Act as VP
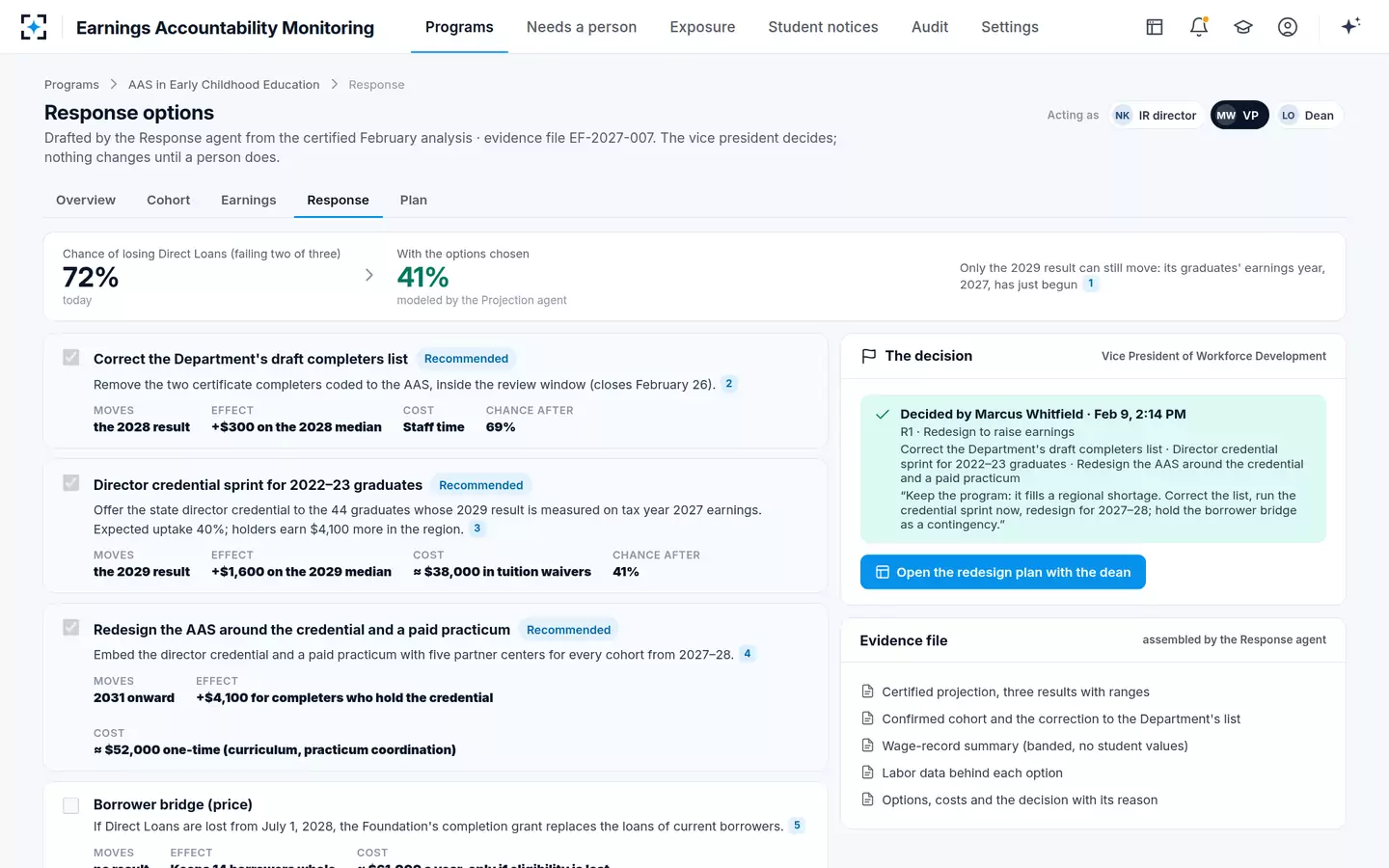 pyautogui.click(x=1239, y=116)
